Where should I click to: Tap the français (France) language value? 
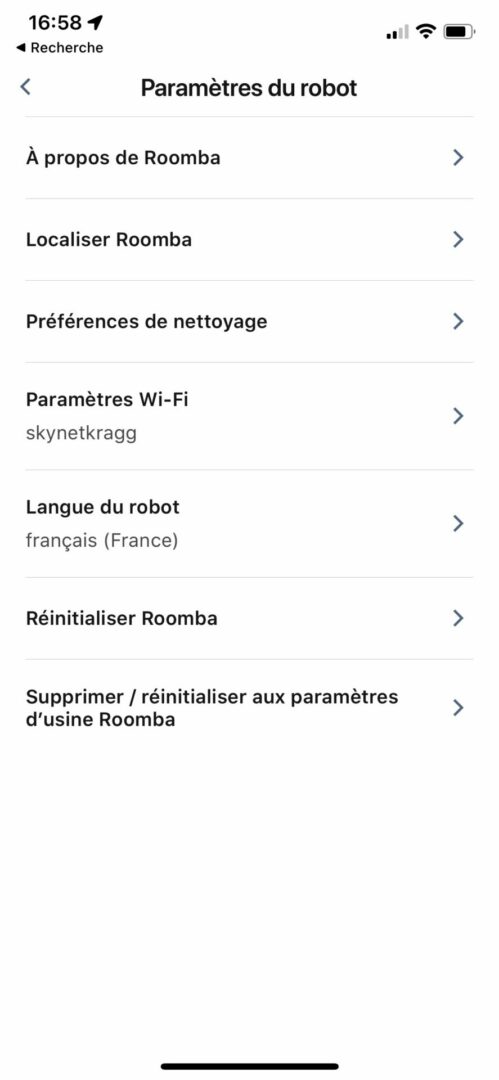(x=102, y=541)
